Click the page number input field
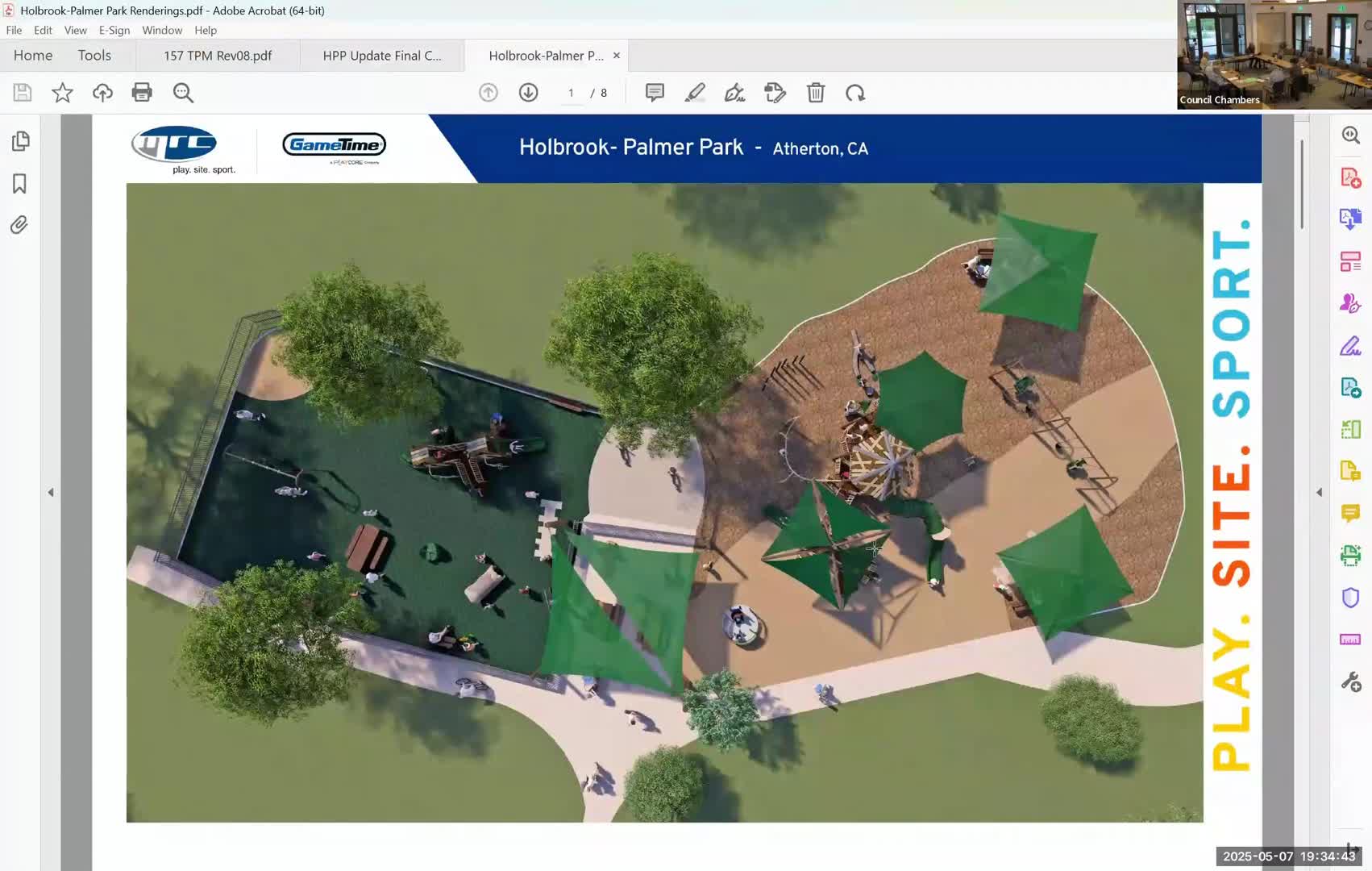The image size is (1372, 871). [571, 93]
